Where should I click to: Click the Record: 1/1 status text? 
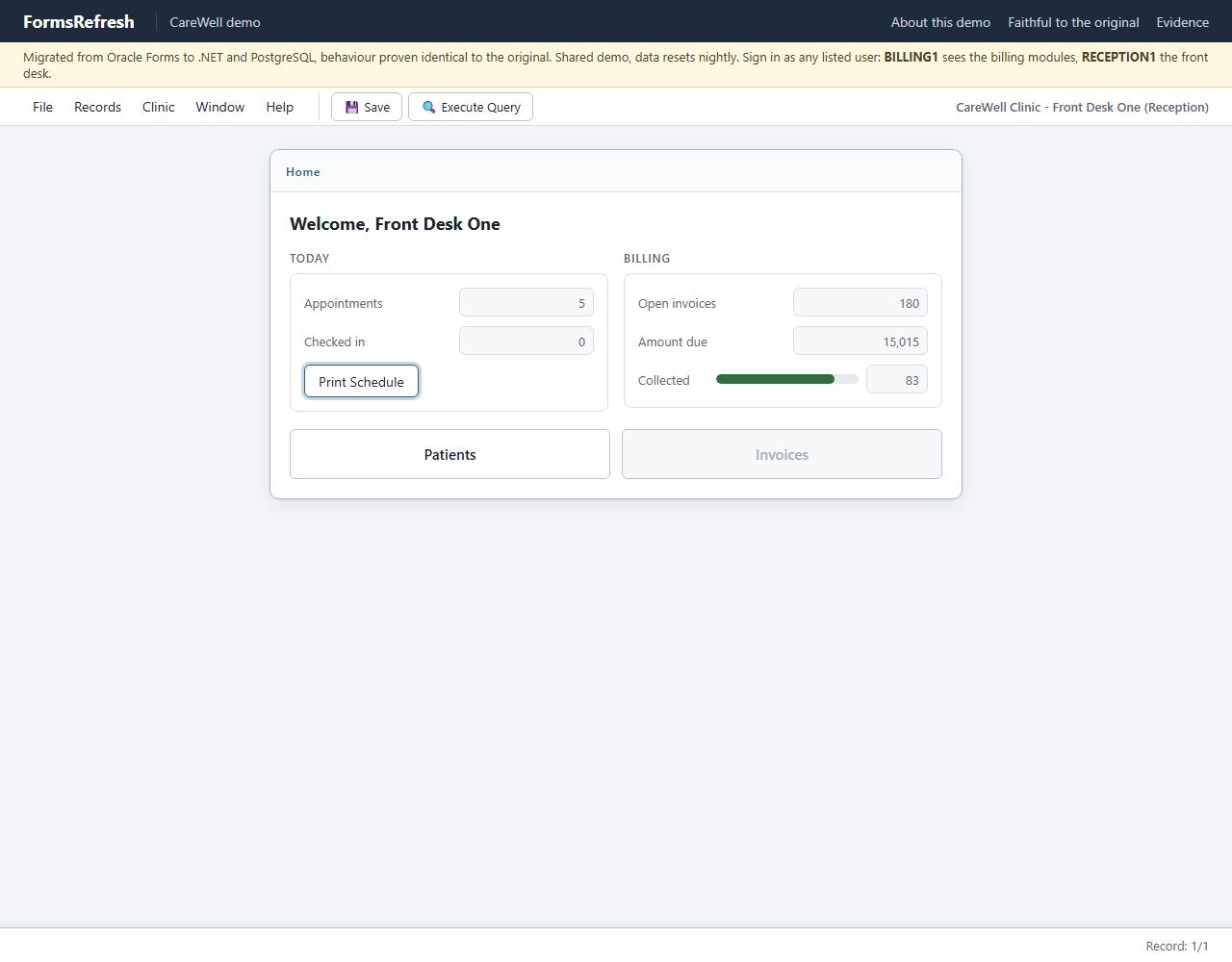[x=1177, y=946]
